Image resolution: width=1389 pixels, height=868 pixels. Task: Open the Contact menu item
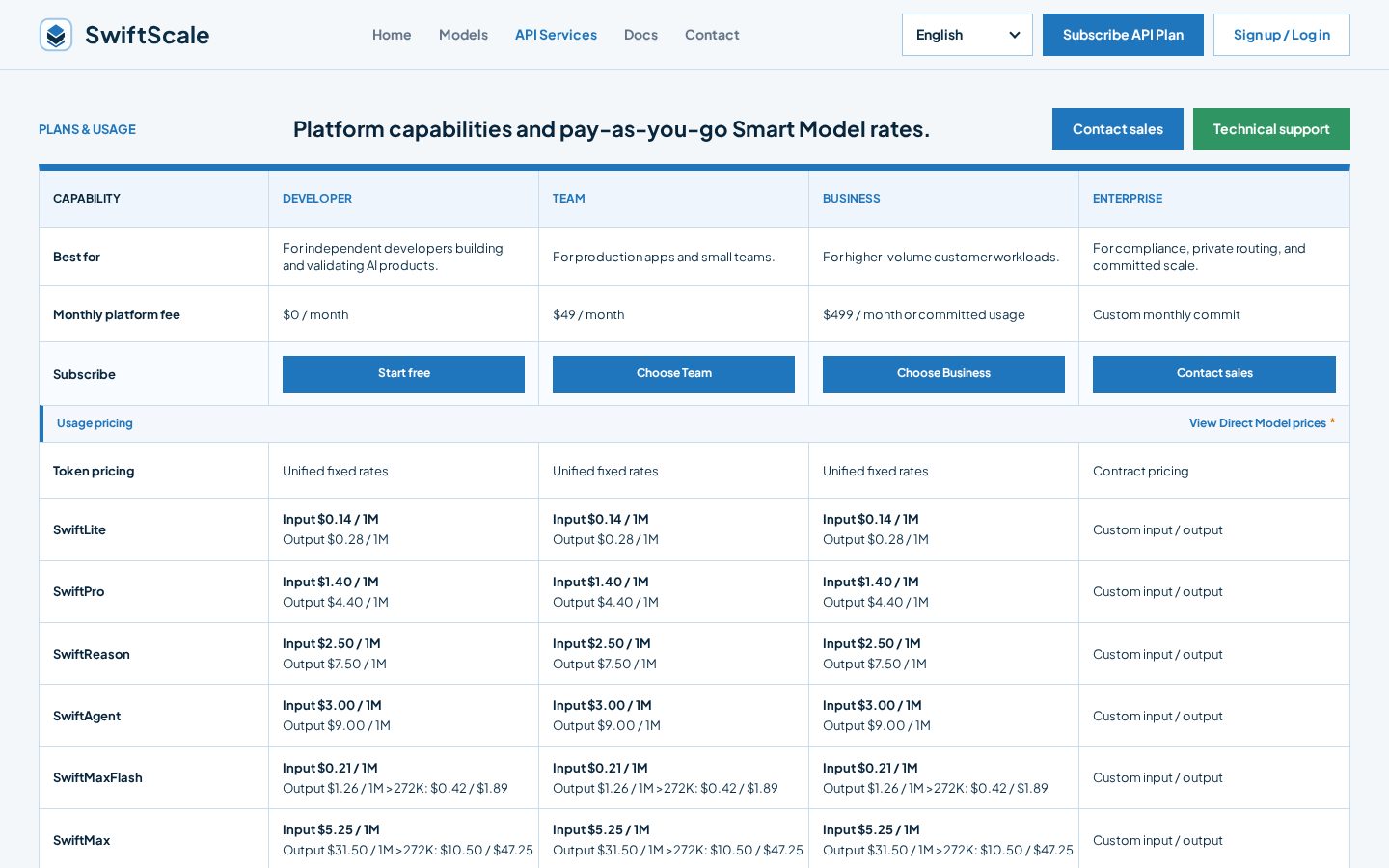[712, 35]
